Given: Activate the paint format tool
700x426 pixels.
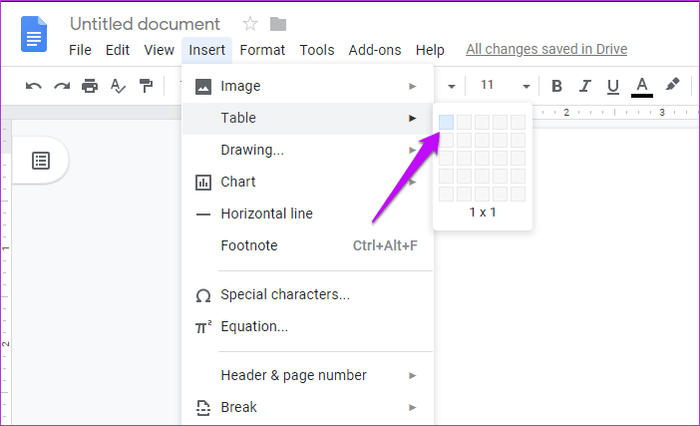Looking at the screenshot, I should (x=146, y=85).
